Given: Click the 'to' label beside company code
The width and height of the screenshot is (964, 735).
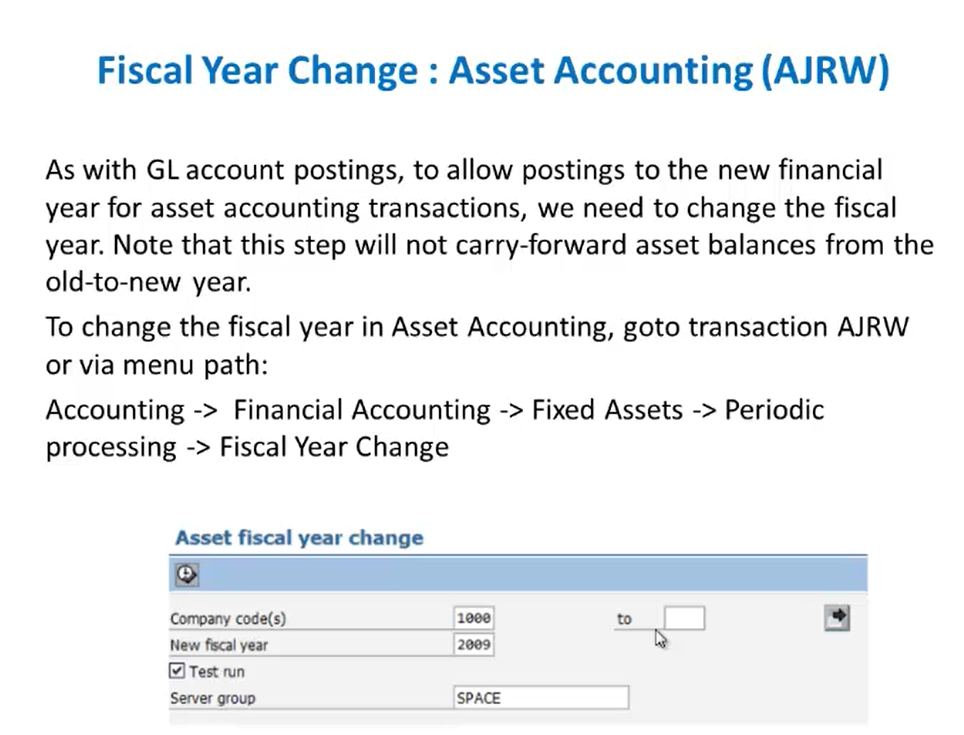Looking at the screenshot, I should (x=624, y=619).
